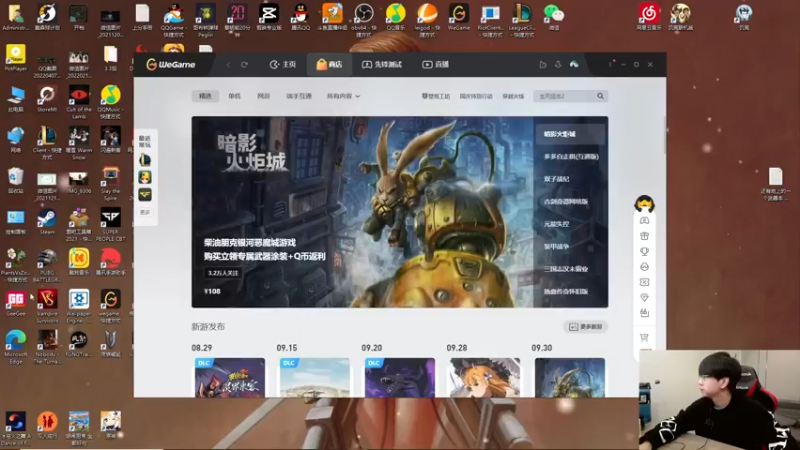Open the 09.20 DLC game thumbnail

[x=399, y=378]
